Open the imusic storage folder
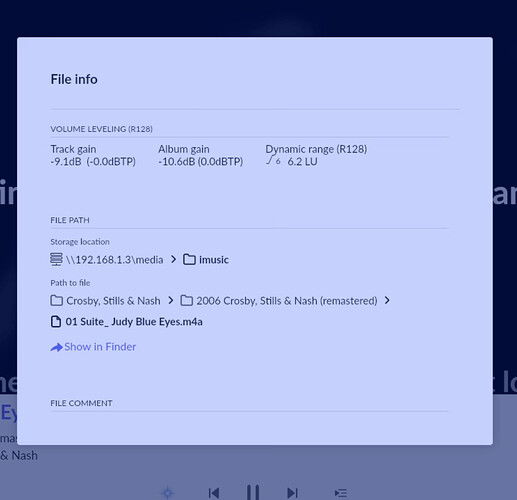 tap(206, 260)
